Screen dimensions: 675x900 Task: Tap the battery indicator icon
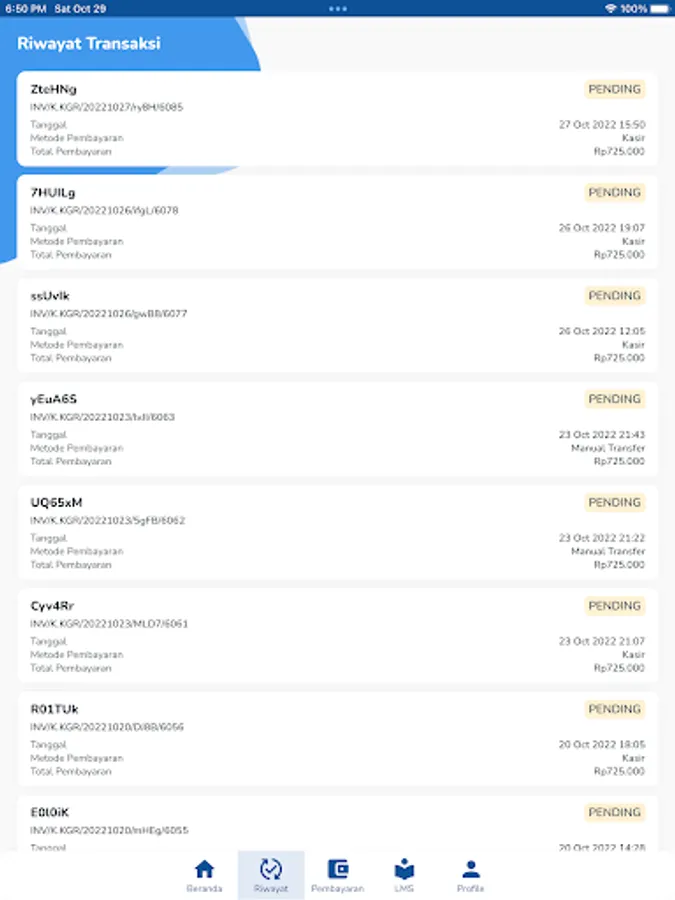pos(660,9)
